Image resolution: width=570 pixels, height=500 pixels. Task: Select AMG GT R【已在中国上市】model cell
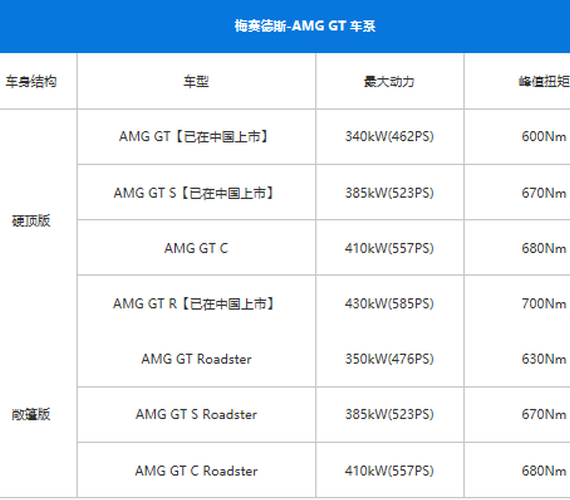pyautogui.click(x=196, y=303)
